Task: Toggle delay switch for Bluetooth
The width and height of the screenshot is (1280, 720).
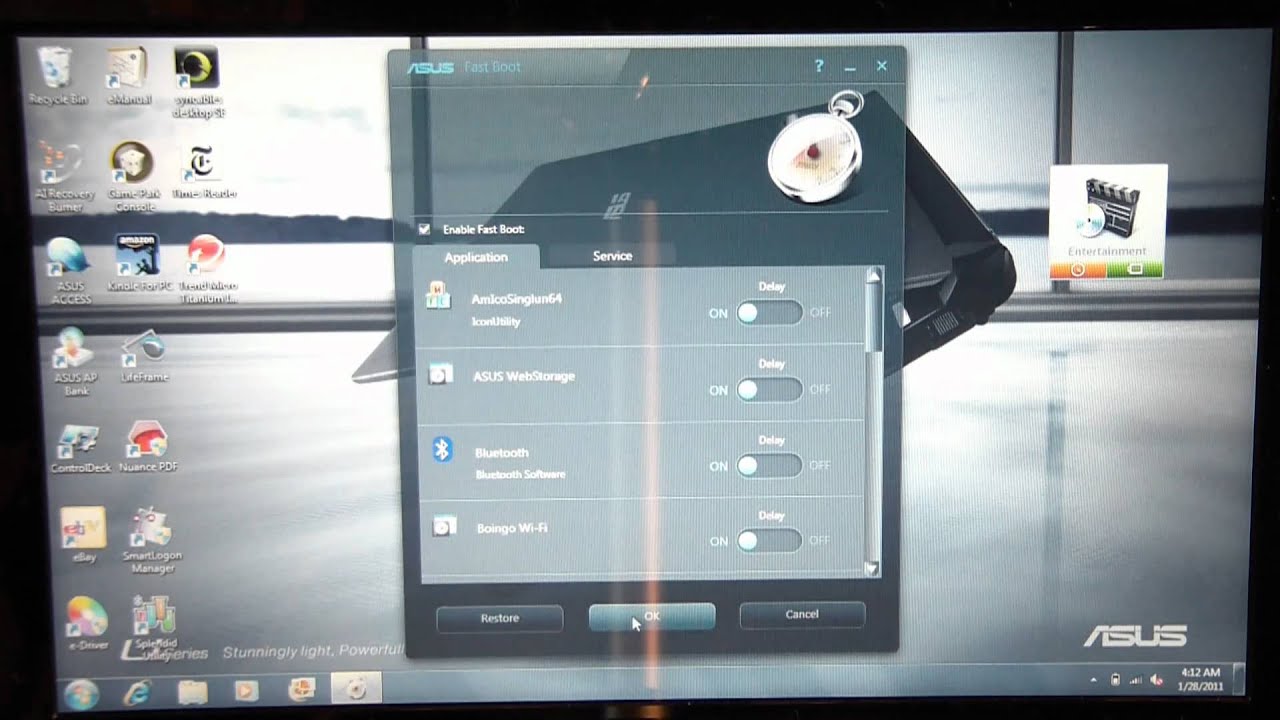Action: point(769,465)
